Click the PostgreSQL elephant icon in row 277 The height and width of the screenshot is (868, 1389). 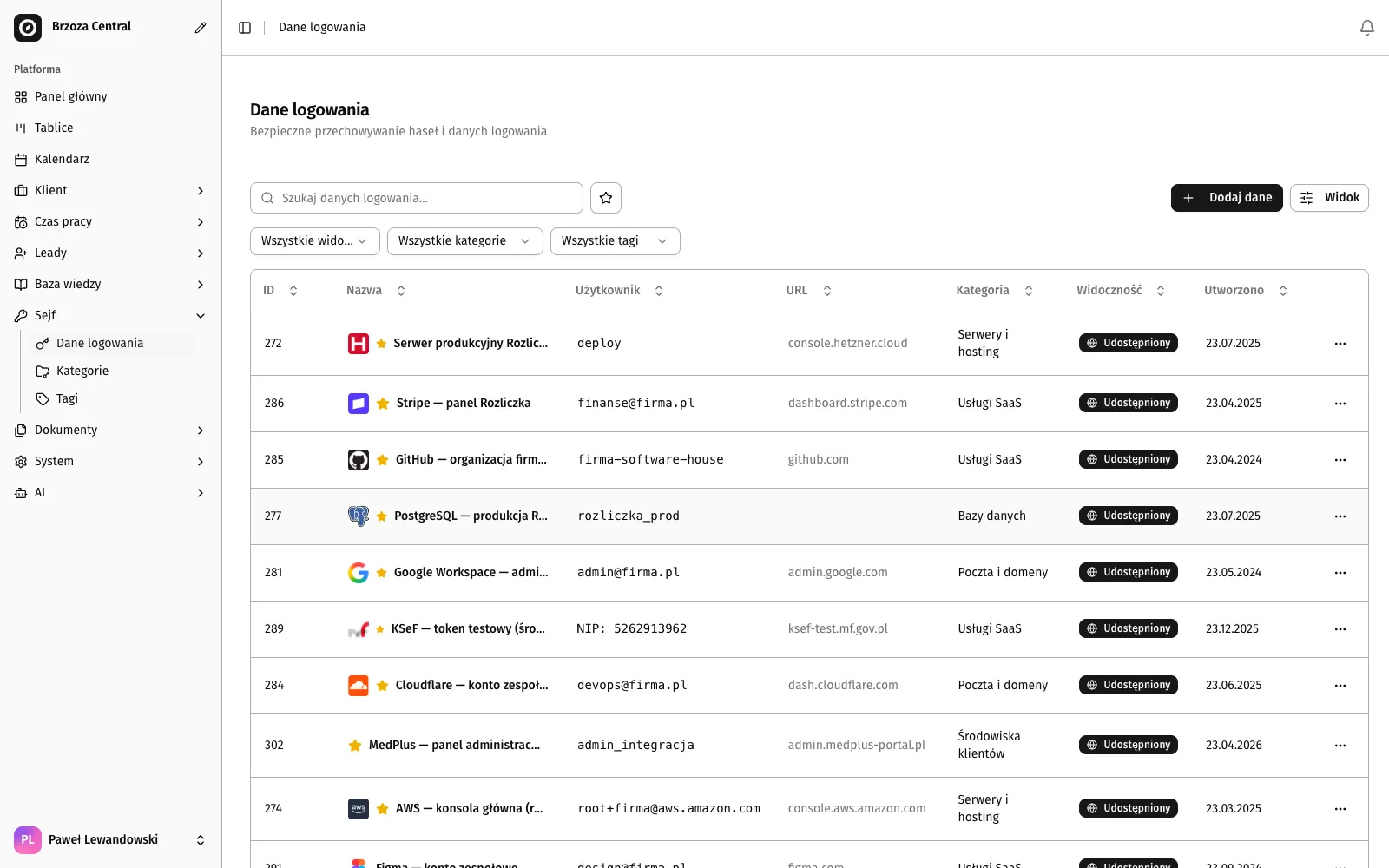coord(359,516)
